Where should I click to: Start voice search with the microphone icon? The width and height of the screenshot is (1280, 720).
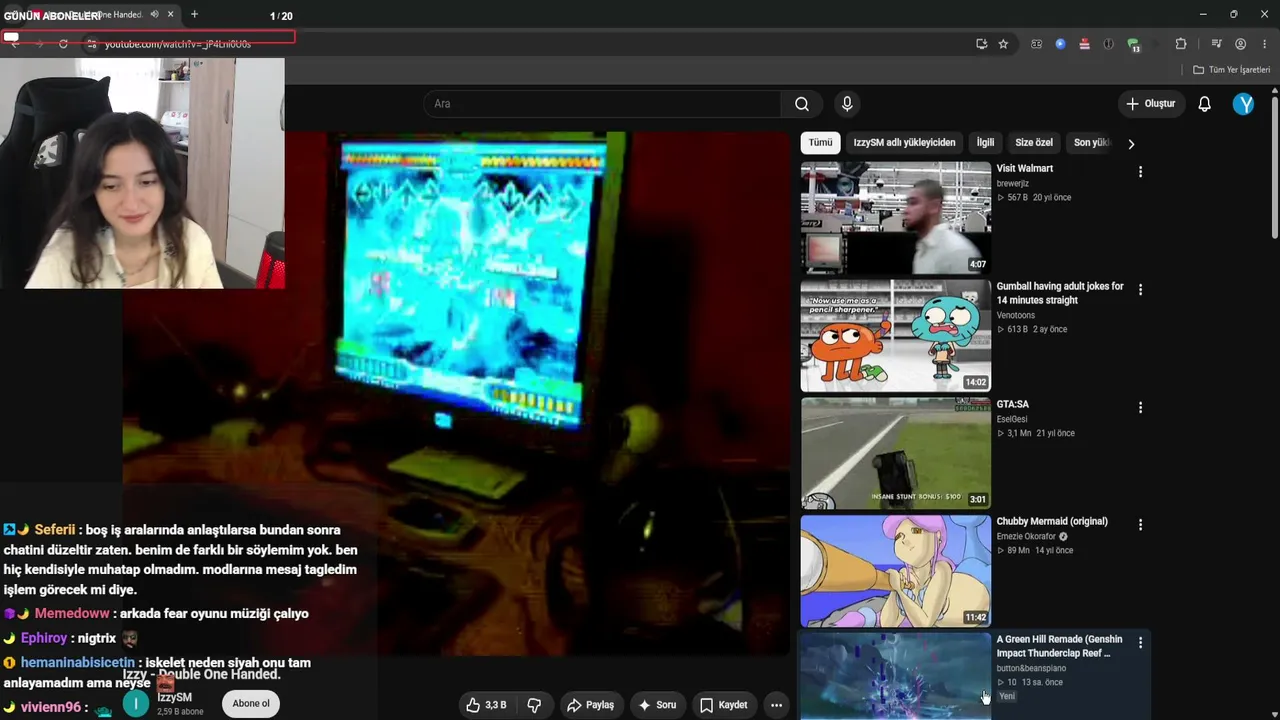point(847,104)
